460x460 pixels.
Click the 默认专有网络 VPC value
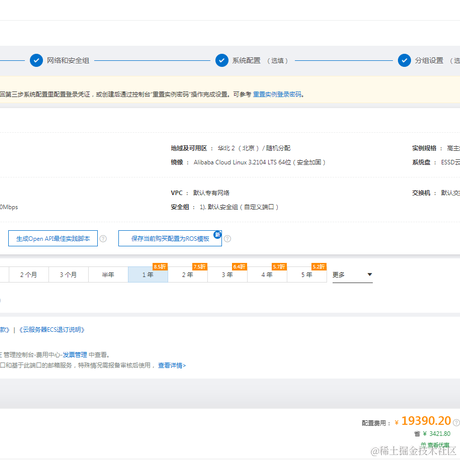coord(211,193)
